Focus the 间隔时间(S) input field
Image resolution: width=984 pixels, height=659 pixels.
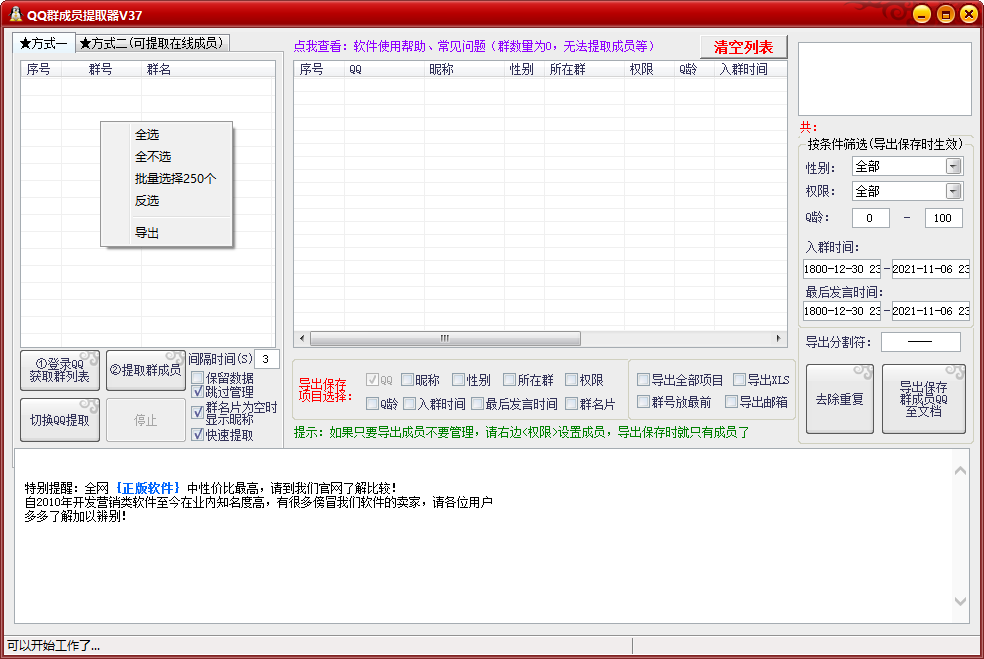[266, 359]
